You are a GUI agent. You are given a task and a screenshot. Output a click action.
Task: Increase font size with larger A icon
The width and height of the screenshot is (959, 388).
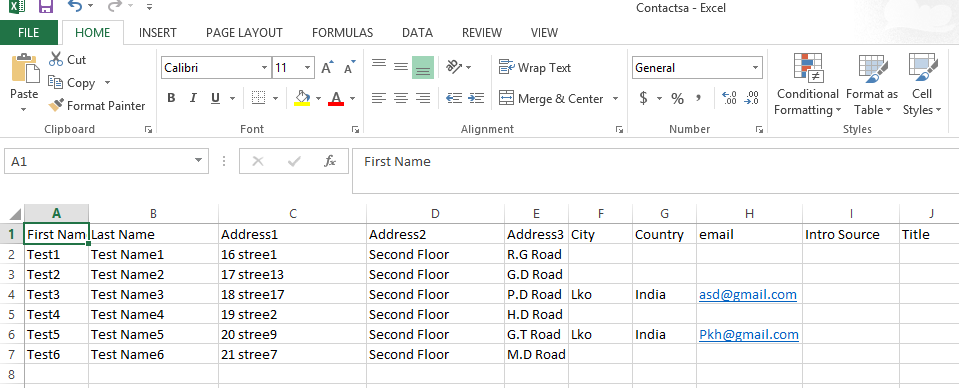click(x=328, y=67)
